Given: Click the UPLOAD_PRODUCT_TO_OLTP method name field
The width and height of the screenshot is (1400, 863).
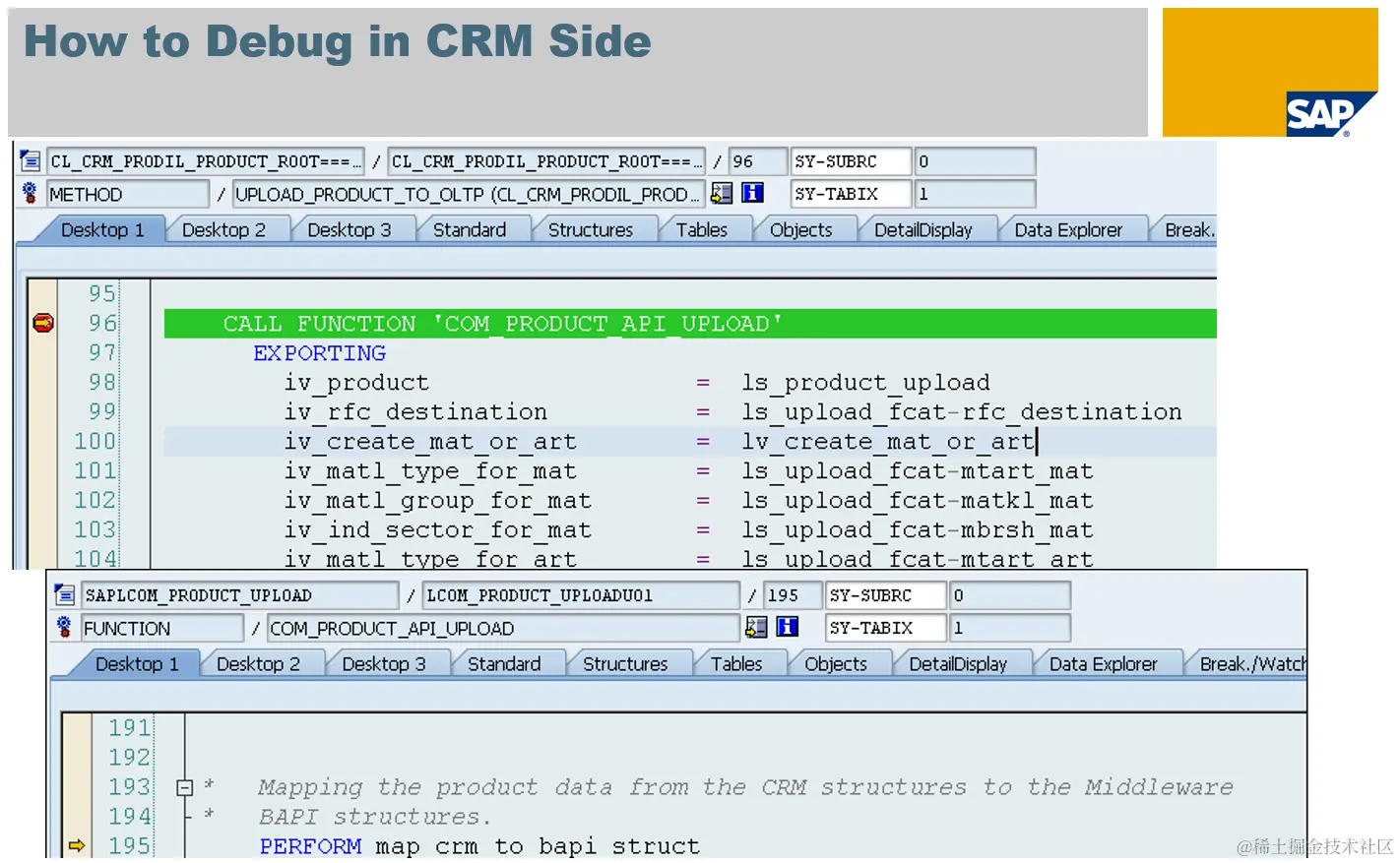Looking at the screenshot, I should tap(468, 194).
